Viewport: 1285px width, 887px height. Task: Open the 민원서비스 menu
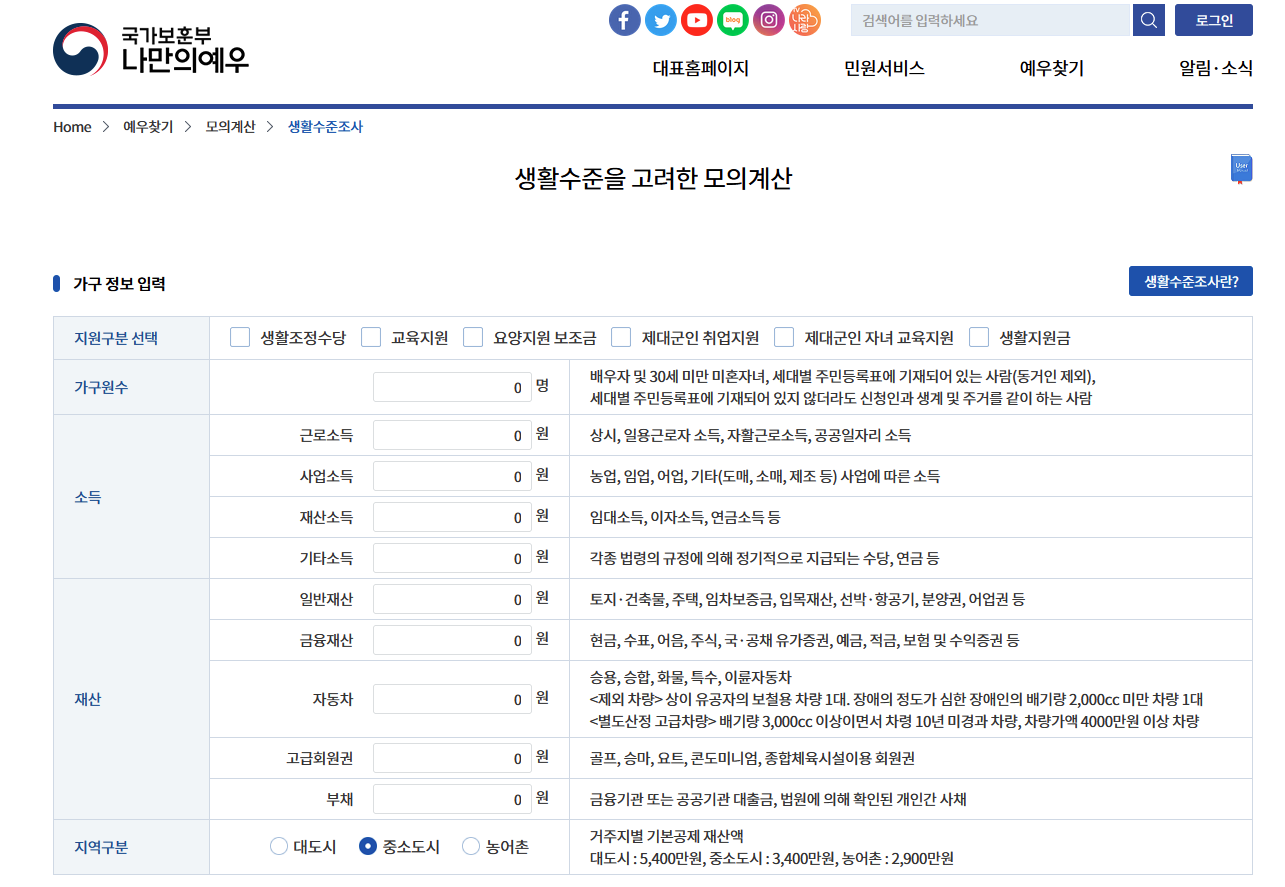(884, 68)
